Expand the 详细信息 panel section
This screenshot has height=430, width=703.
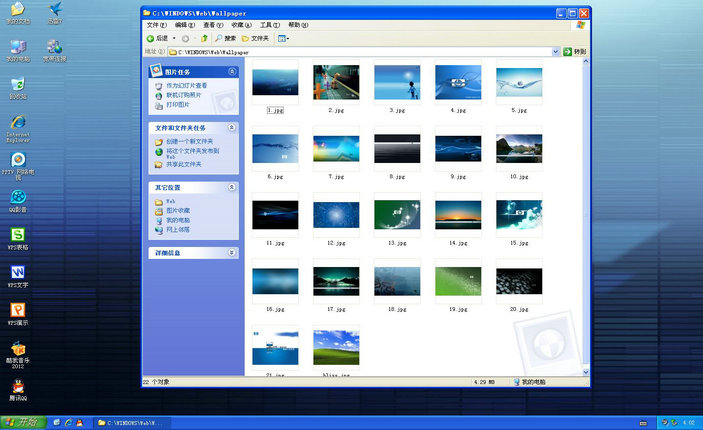[233, 253]
